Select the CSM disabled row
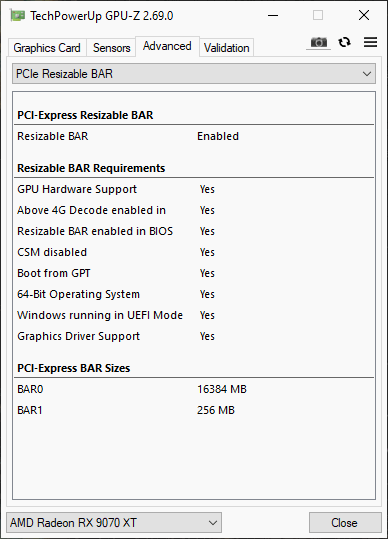The height and width of the screenshot is (539, 388). pos(194,252)
